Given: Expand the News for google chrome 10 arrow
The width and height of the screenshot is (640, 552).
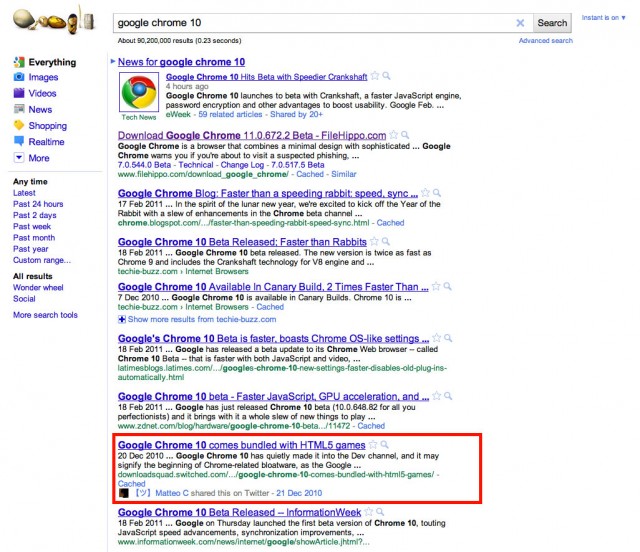Looking at the screenshot, I should (x=113, y=61).
